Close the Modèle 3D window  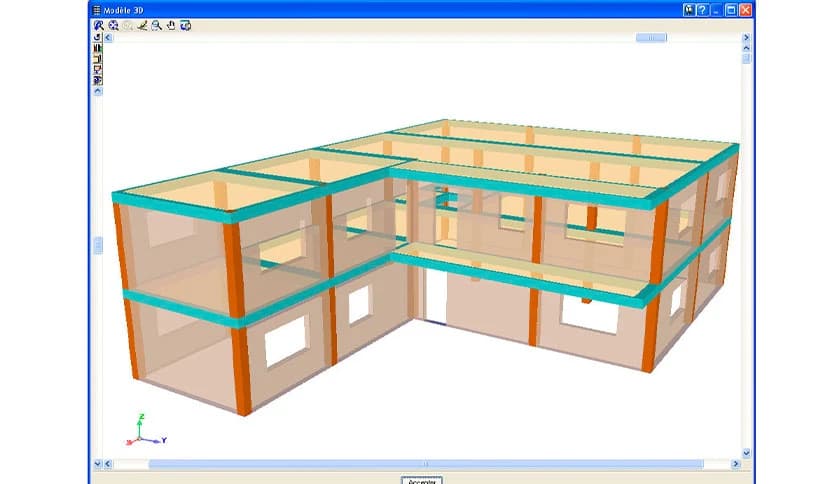click(x=745, y=10)
